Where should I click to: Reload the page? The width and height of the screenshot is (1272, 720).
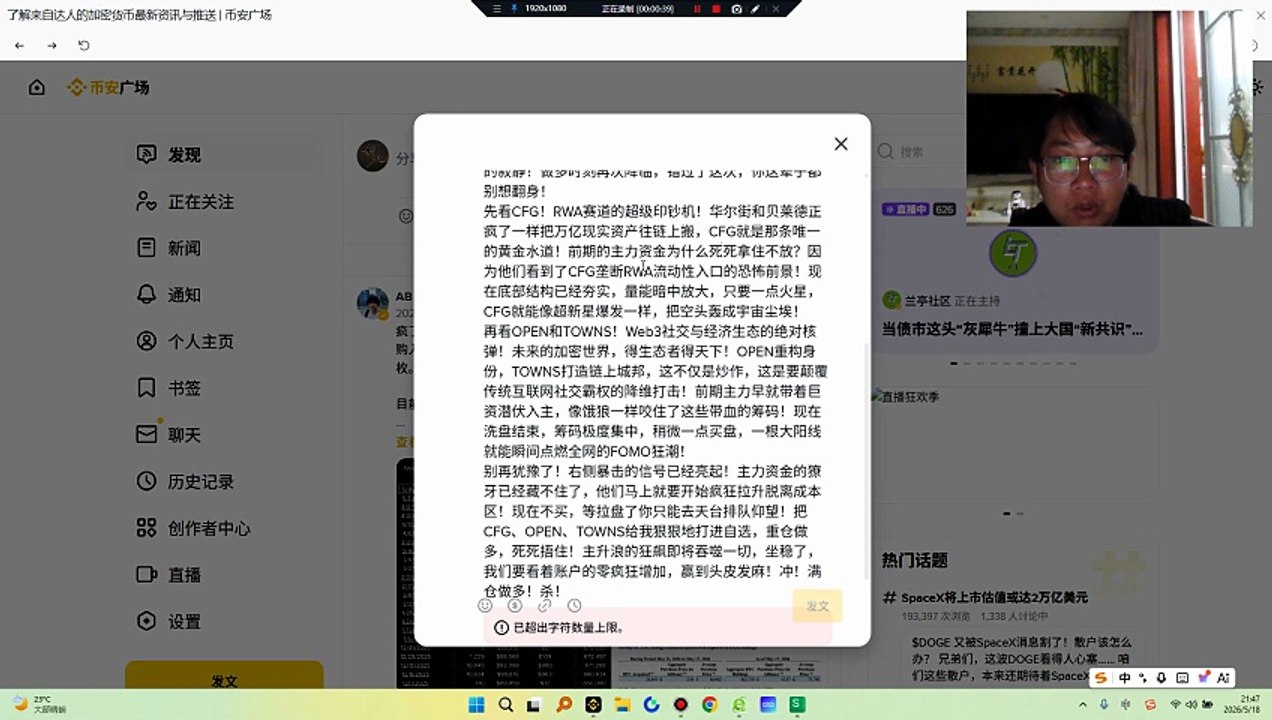click(x=83, y=45)
